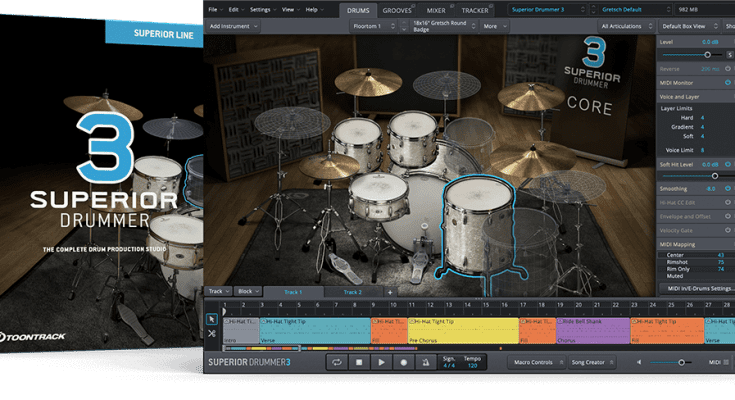Open the Add Instrument dropdown
This screenshot has height=400, width=735.
point(235,25)
